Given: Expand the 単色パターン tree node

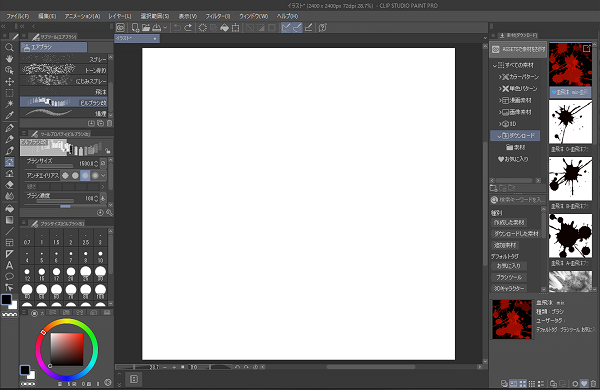Looking at the screenshot, I should point(500,89).
